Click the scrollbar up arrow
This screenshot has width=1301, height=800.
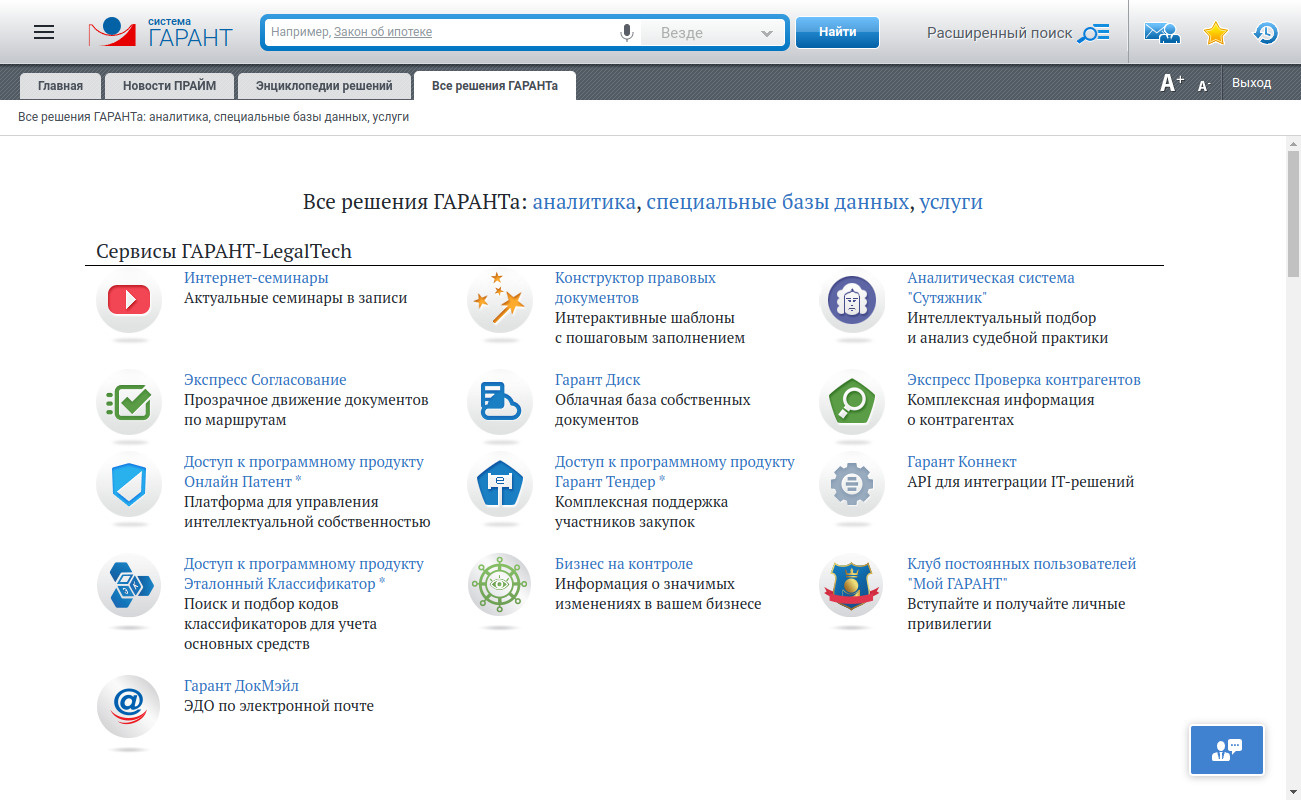point(1293,145)
